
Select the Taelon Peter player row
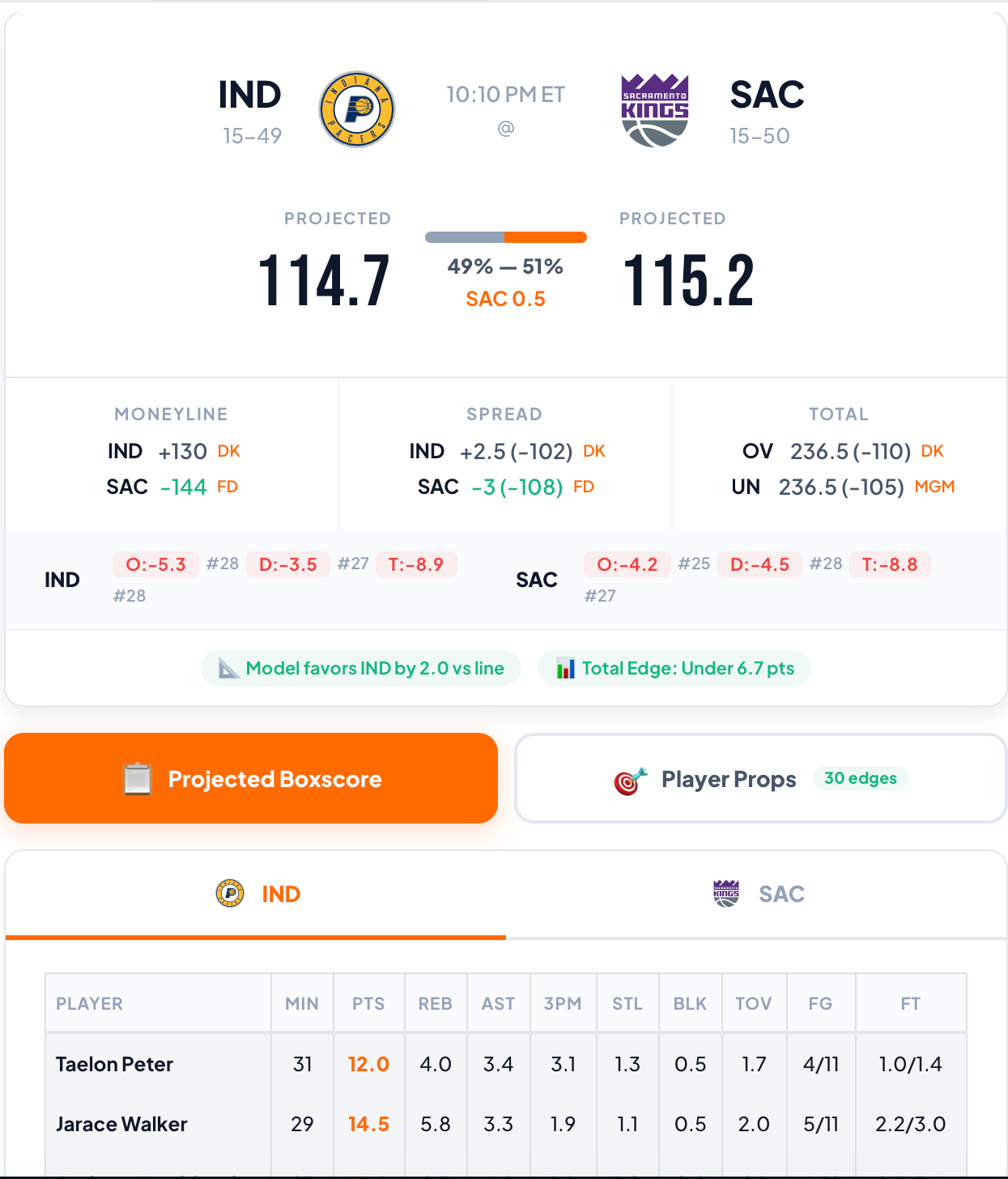pos(115,1064)
